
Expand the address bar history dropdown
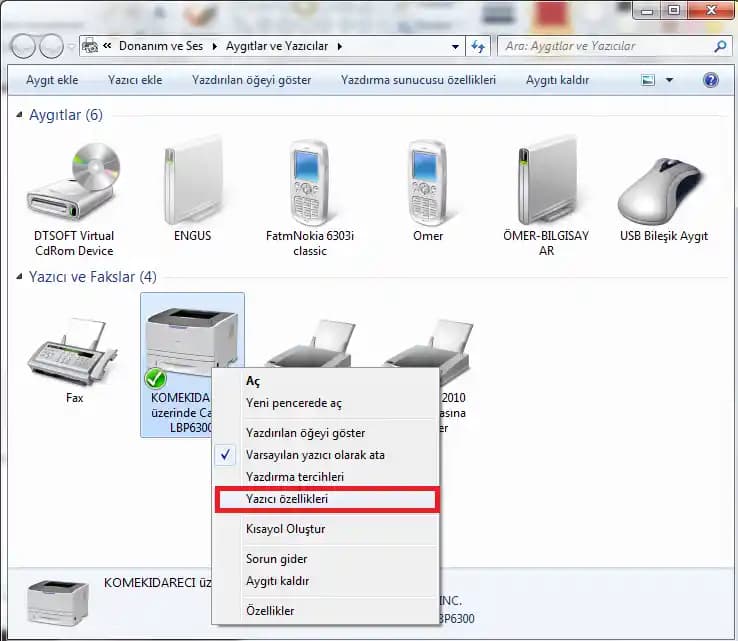(x=455, y=46)
